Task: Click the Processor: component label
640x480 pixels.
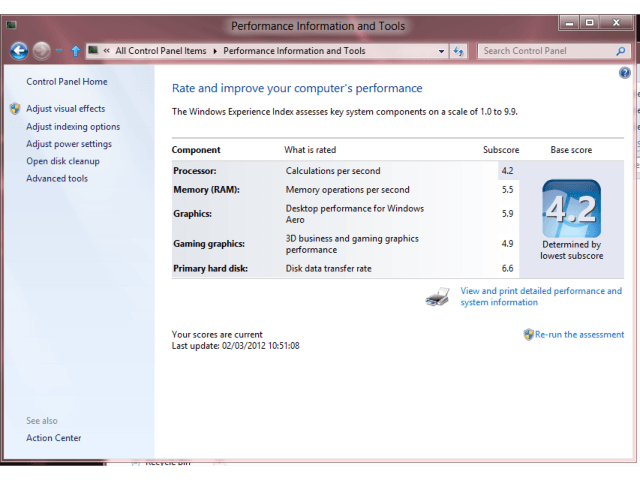Action: (195, 171)
